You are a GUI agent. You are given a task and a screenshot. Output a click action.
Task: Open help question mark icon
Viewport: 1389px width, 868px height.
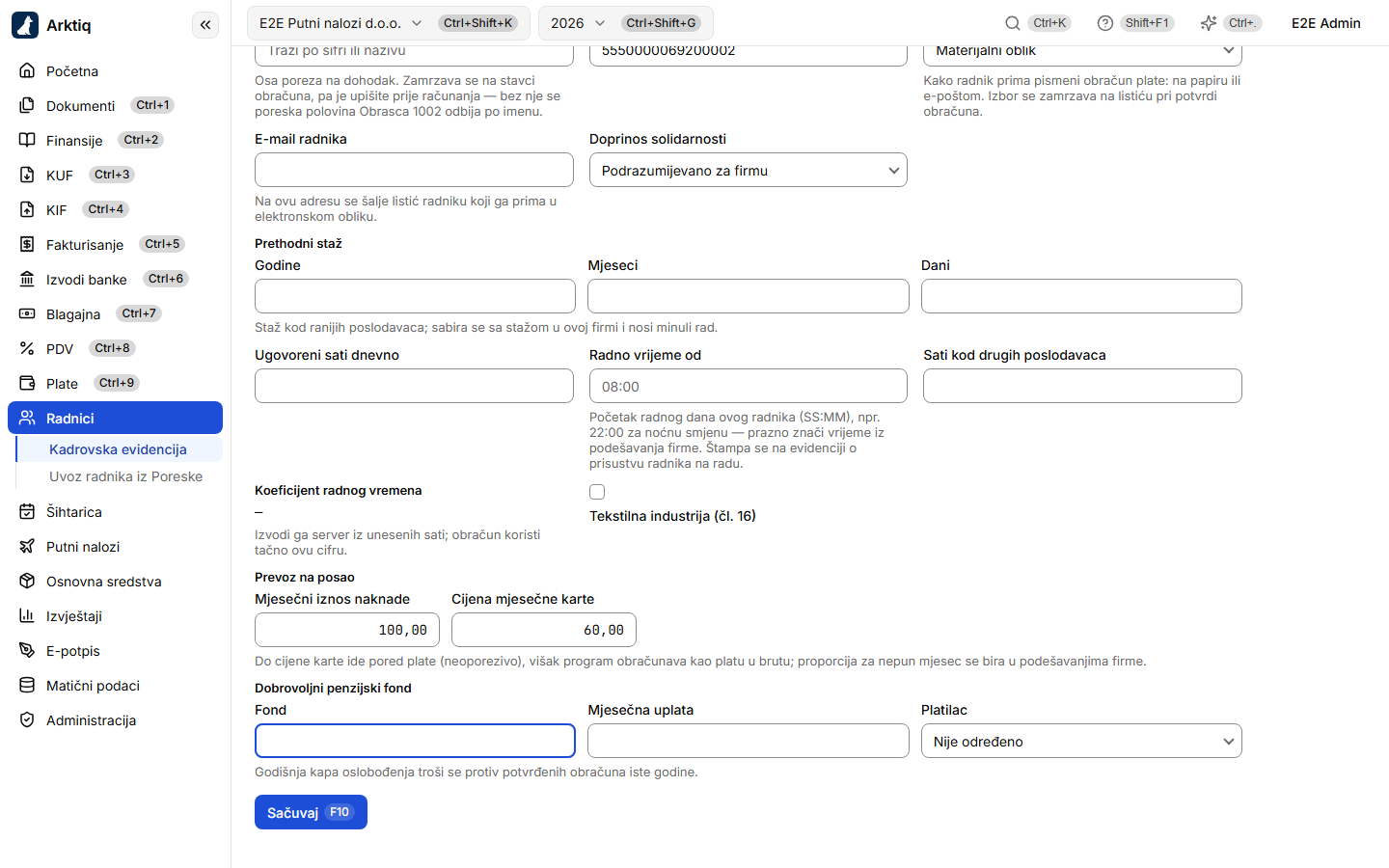click(x=1105, y=23)
